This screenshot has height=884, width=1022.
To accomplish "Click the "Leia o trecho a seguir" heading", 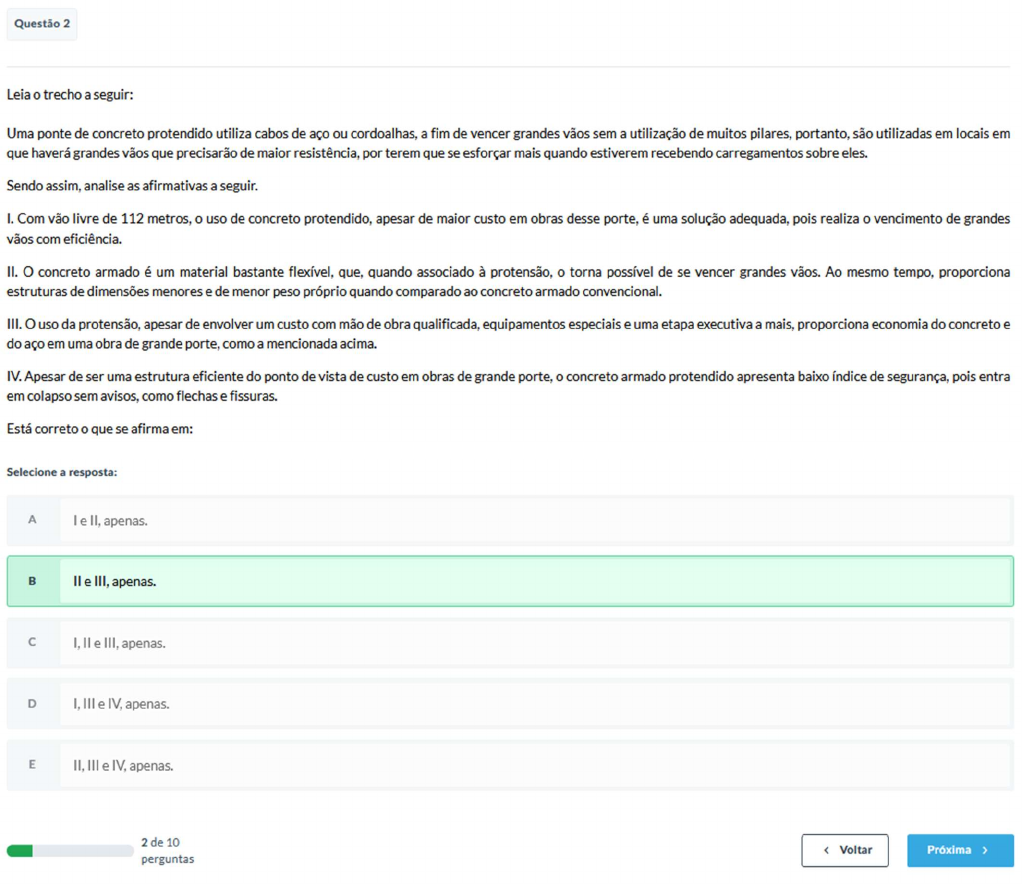I will click(x=70, y=95).
